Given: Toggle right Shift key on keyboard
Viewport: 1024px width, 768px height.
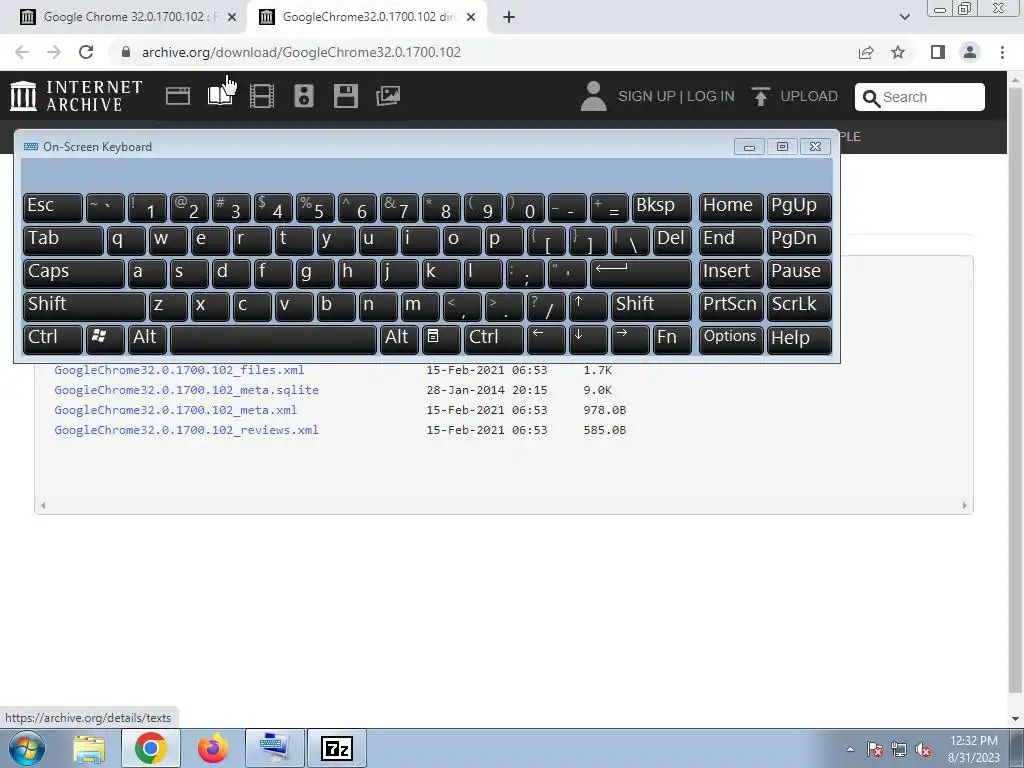Looking at the screenshot, I should 651,305.
